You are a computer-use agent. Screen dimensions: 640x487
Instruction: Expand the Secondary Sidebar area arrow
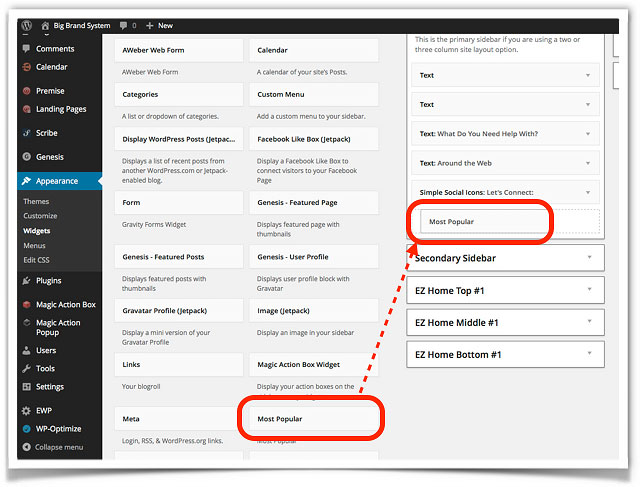[x=589, y=257]
